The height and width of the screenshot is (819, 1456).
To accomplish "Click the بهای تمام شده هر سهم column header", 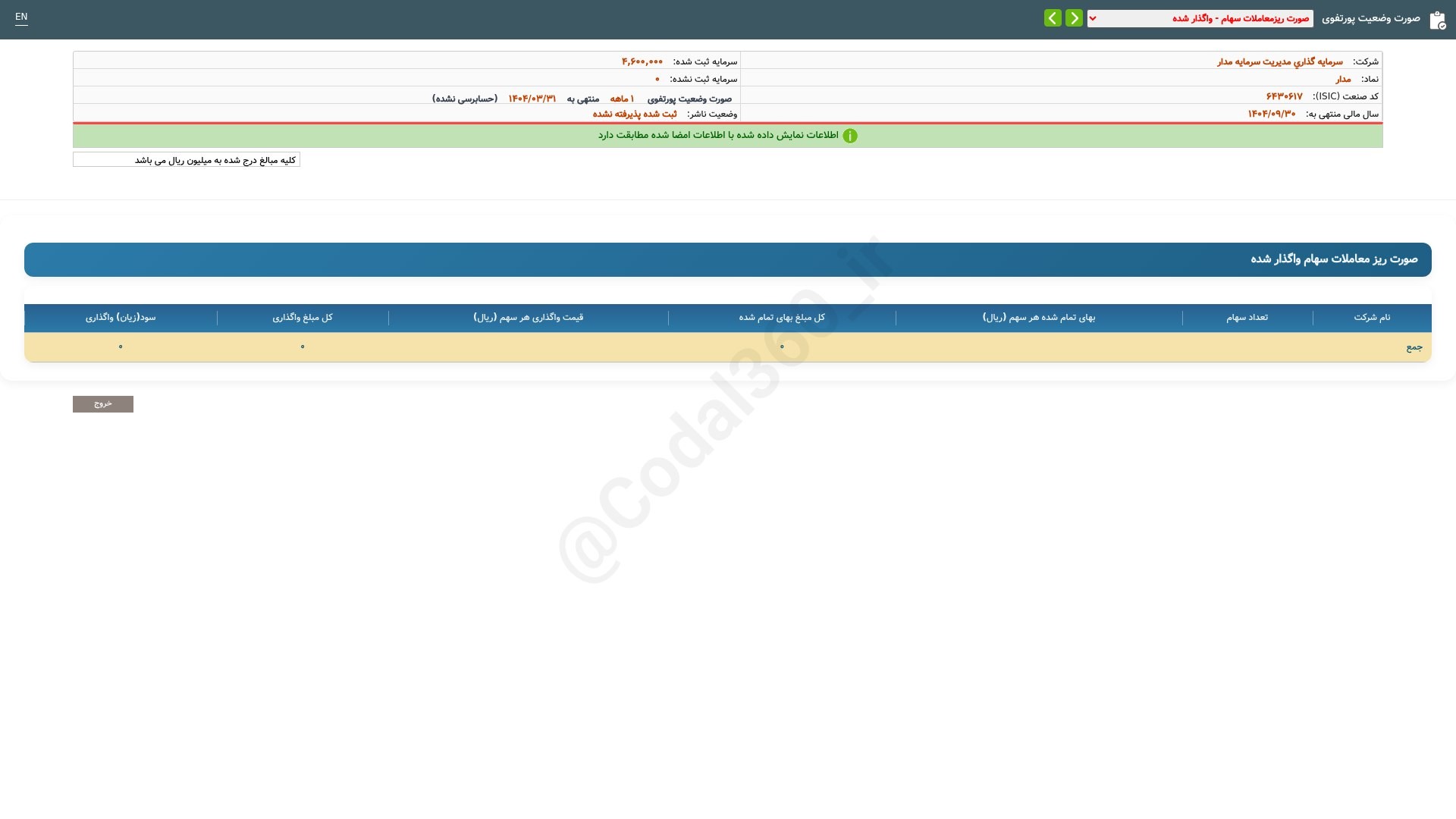I will pyautogui.click(x=1039, y=318).
